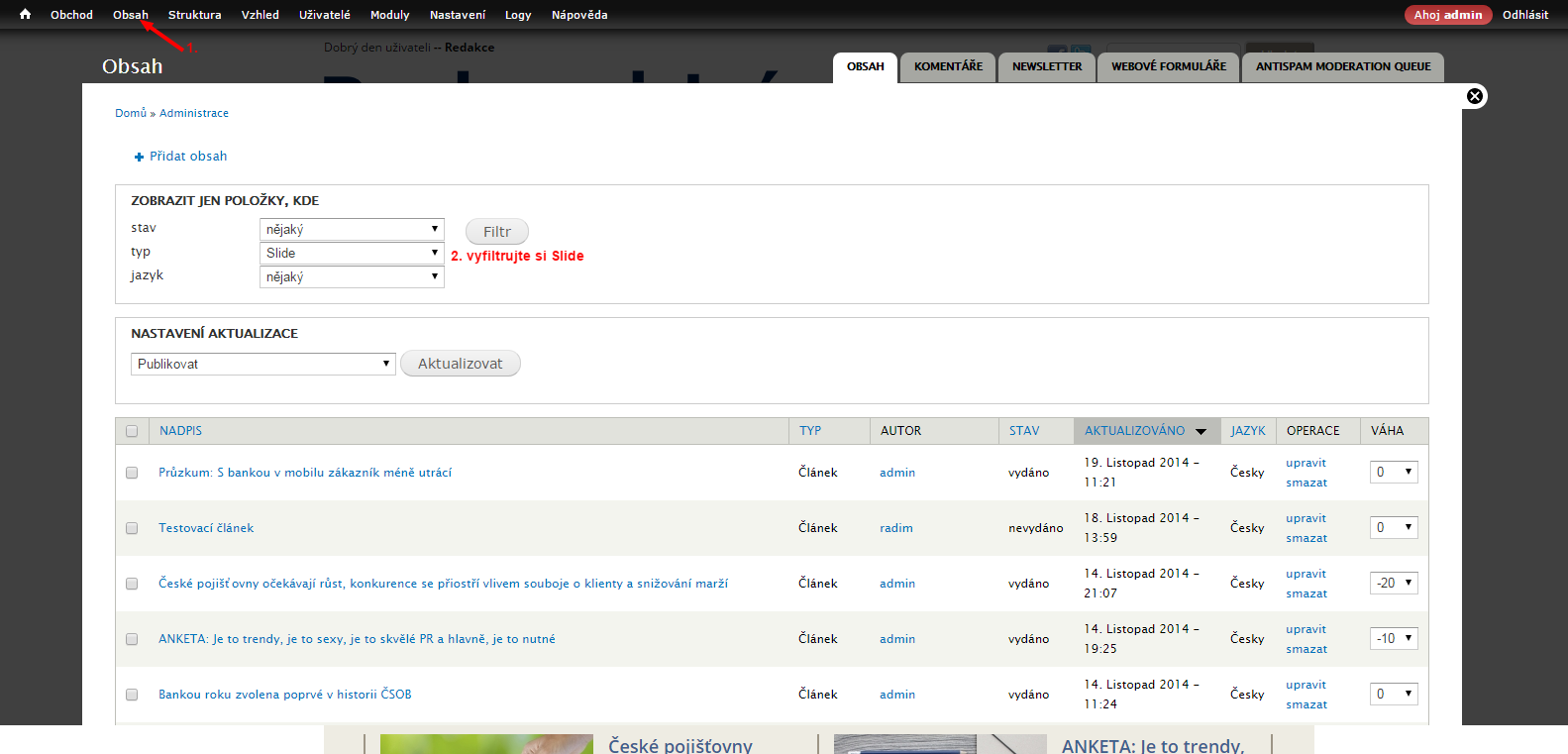Open the typ dropdown showing Slide
Image resolution: width=1568 pixels, height=754 pixels.
coord(352,253)
